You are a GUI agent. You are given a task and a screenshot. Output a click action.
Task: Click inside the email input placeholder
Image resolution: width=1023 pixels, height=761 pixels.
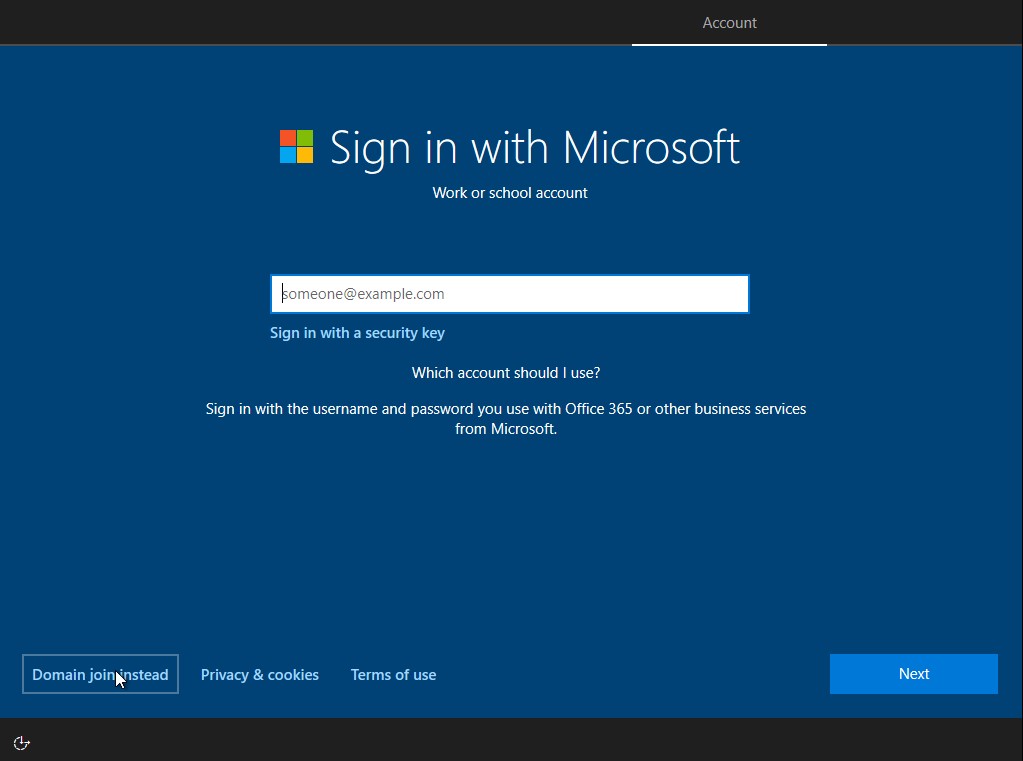[x=363, y=293]
